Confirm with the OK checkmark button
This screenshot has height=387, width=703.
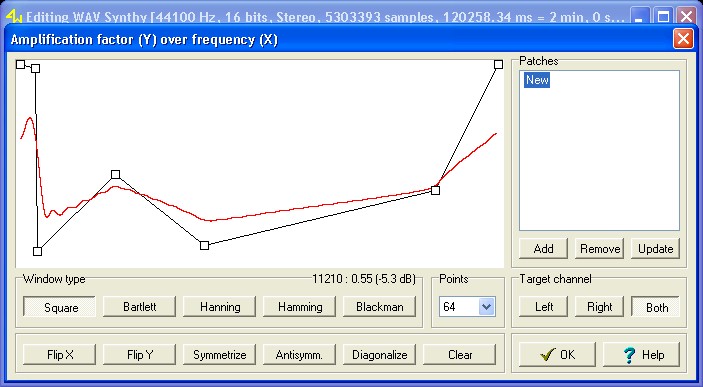(x=557, y=355)
